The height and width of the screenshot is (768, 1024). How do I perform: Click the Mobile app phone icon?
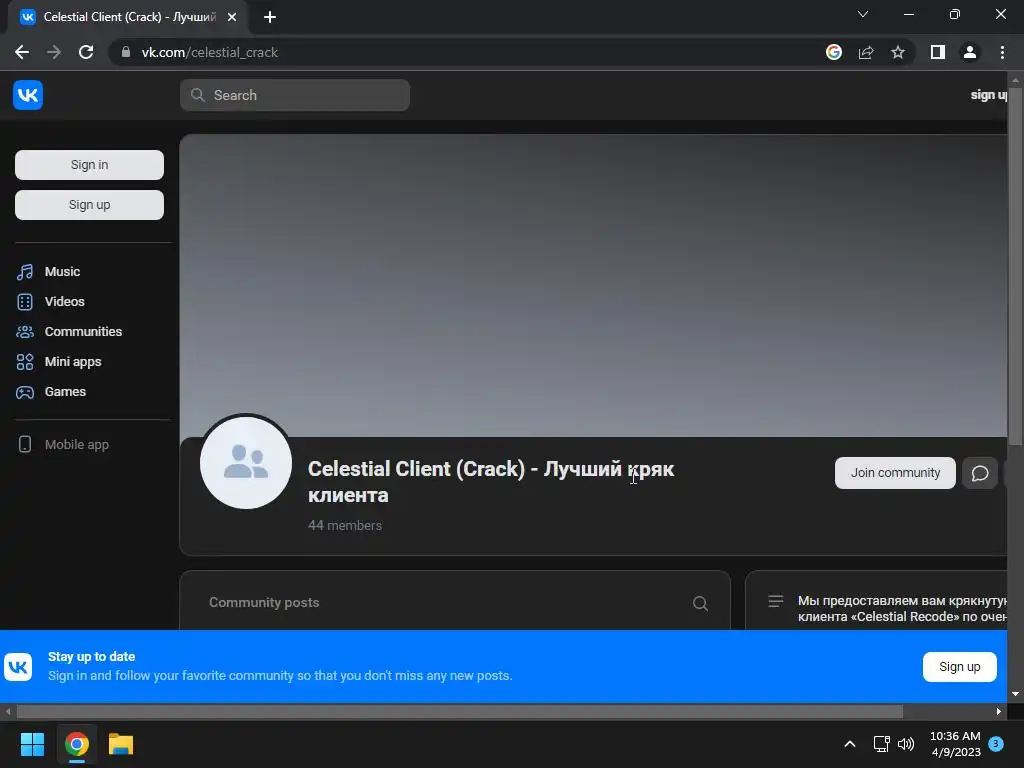coord(25,444)
